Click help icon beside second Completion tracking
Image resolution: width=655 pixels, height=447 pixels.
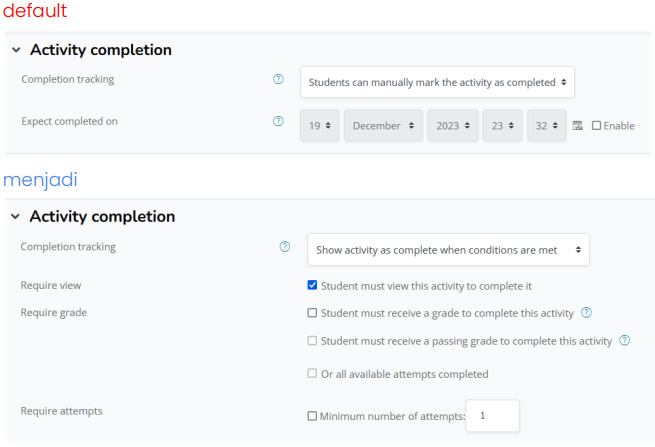coord(285,247)
